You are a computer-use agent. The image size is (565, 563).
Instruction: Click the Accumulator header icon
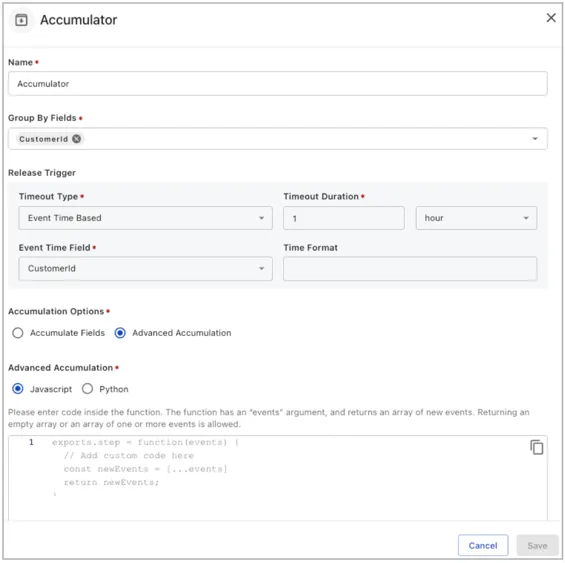tap(21, 20)
